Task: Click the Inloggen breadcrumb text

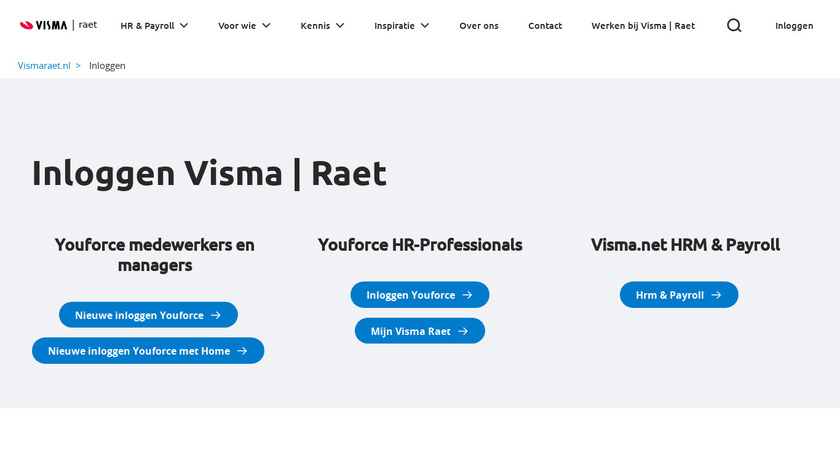Action: tap(107, 65)
